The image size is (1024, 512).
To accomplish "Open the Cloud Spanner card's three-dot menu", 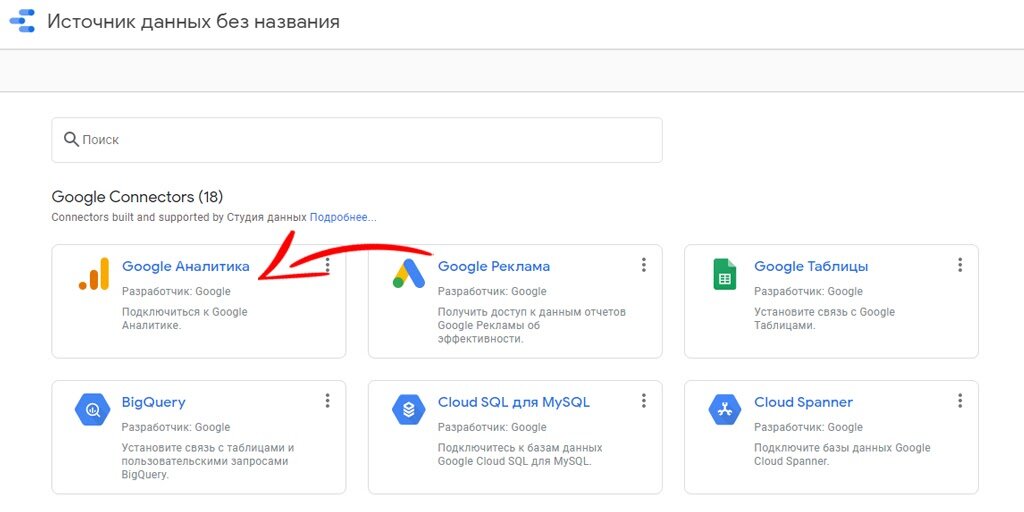I will tap(960, 400).
